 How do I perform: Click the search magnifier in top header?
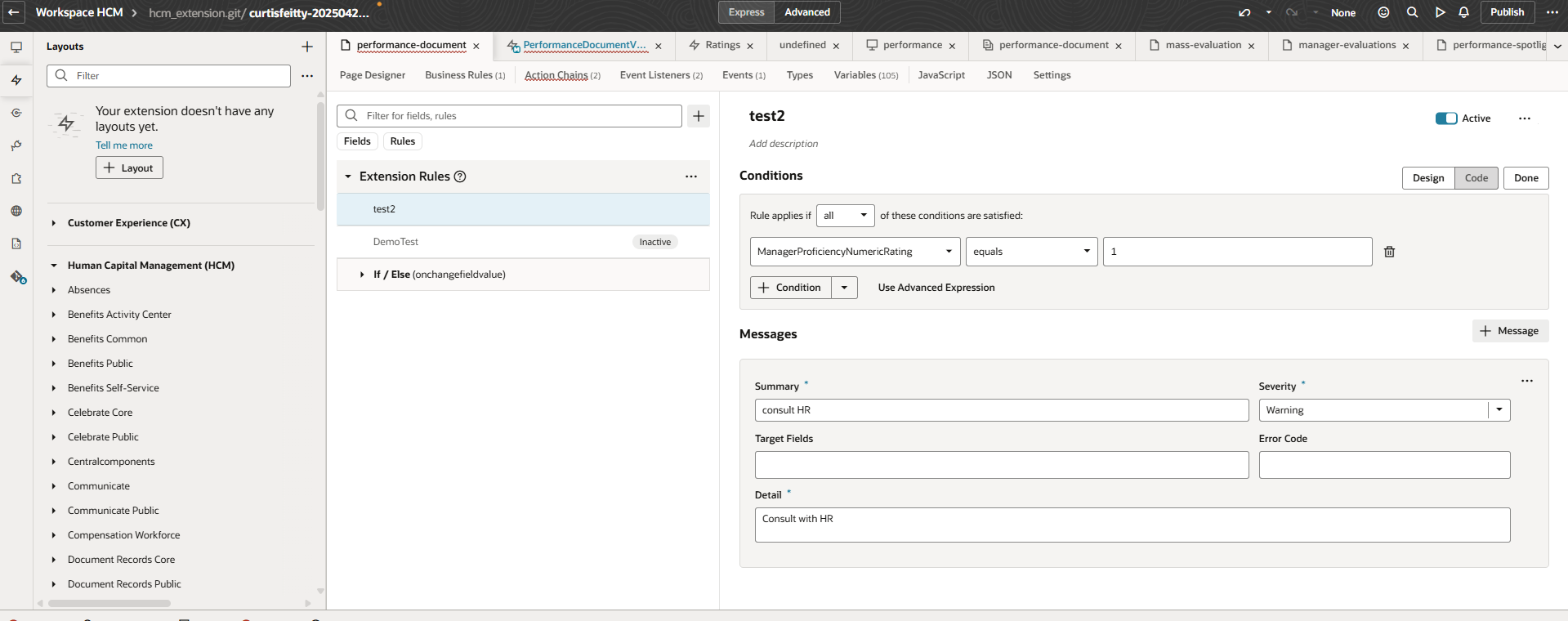[x=1412, y=12]
